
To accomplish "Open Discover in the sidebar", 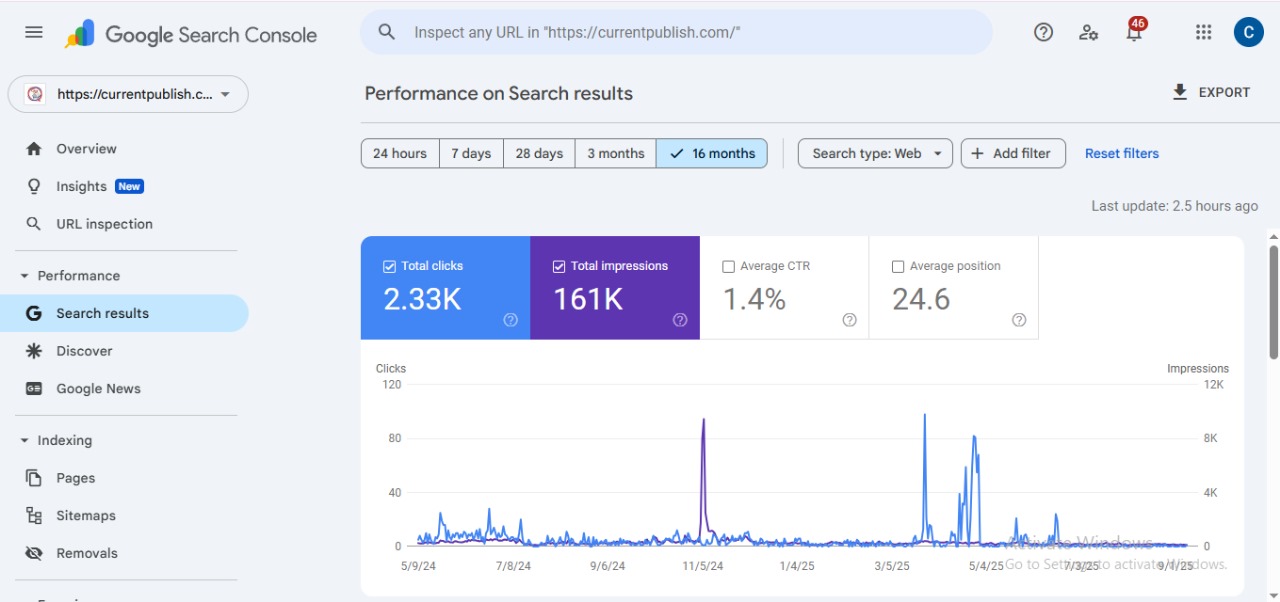I will pyautogui.click(x=84, y=351).
